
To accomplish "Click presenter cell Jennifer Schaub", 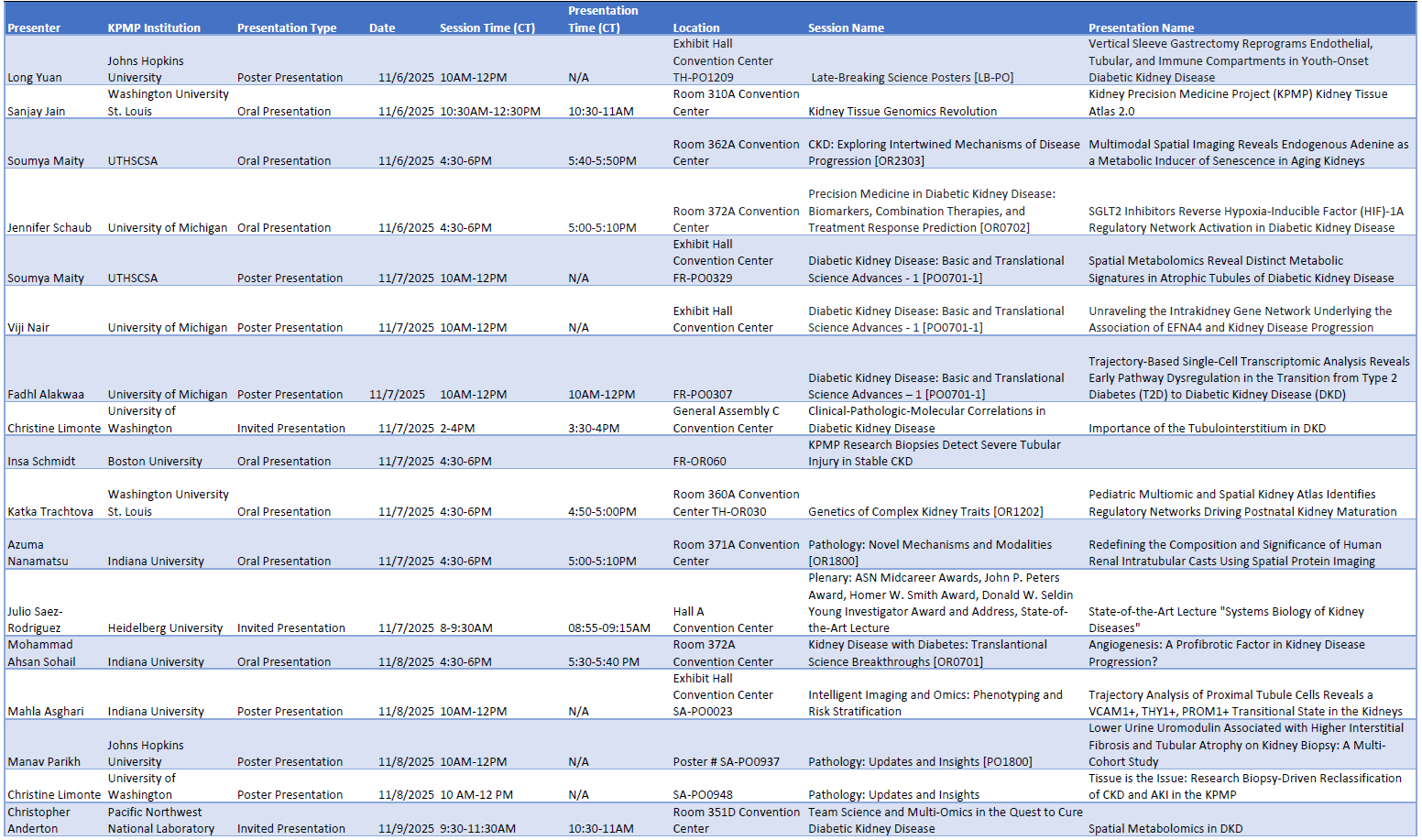I will (x=49, y=227).
